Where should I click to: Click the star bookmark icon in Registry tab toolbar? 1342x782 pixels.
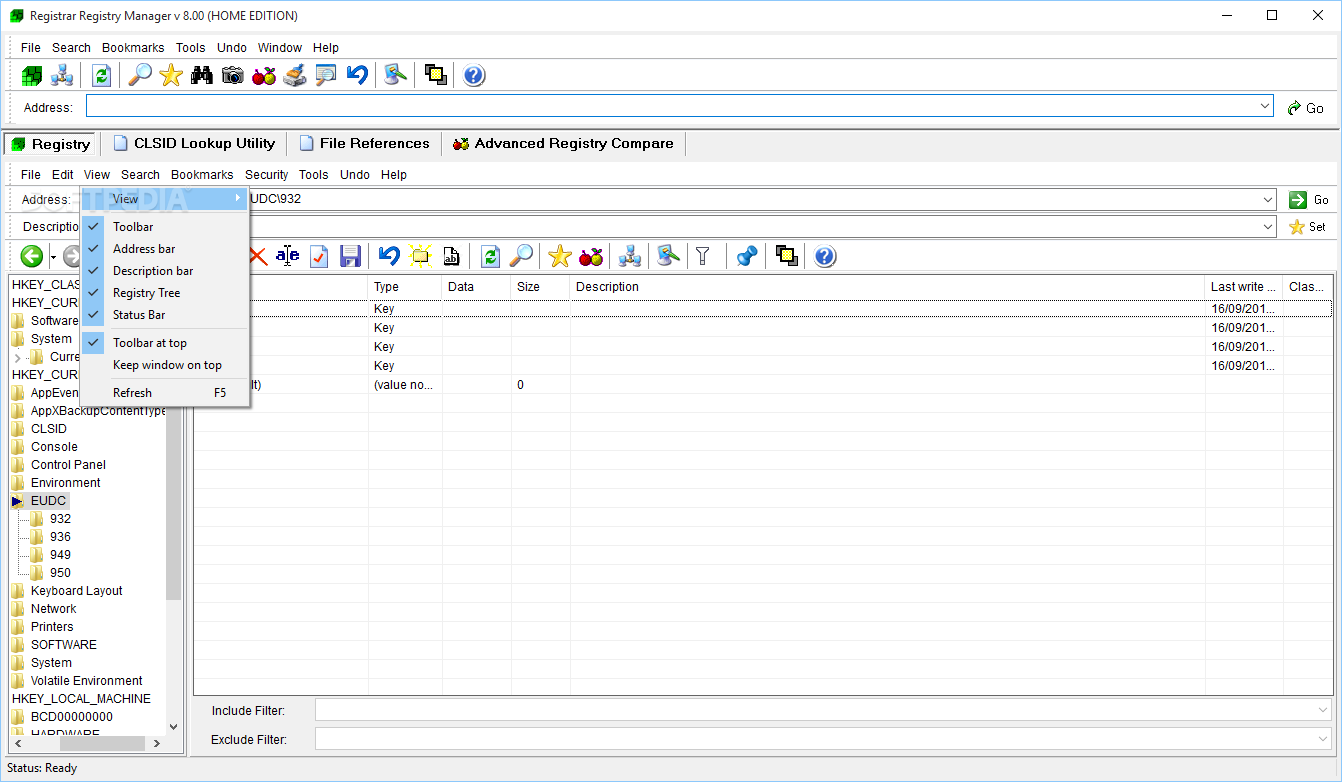point(560,257)
